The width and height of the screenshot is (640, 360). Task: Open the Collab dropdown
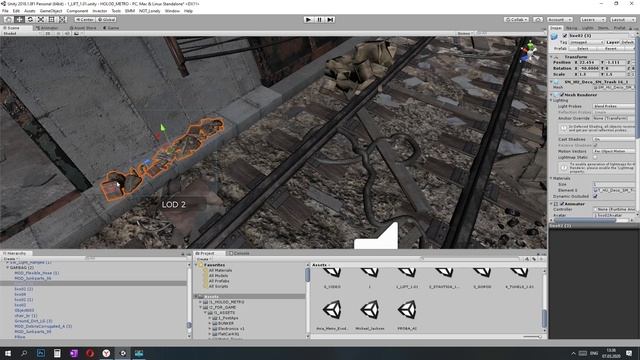click(516, 19)
